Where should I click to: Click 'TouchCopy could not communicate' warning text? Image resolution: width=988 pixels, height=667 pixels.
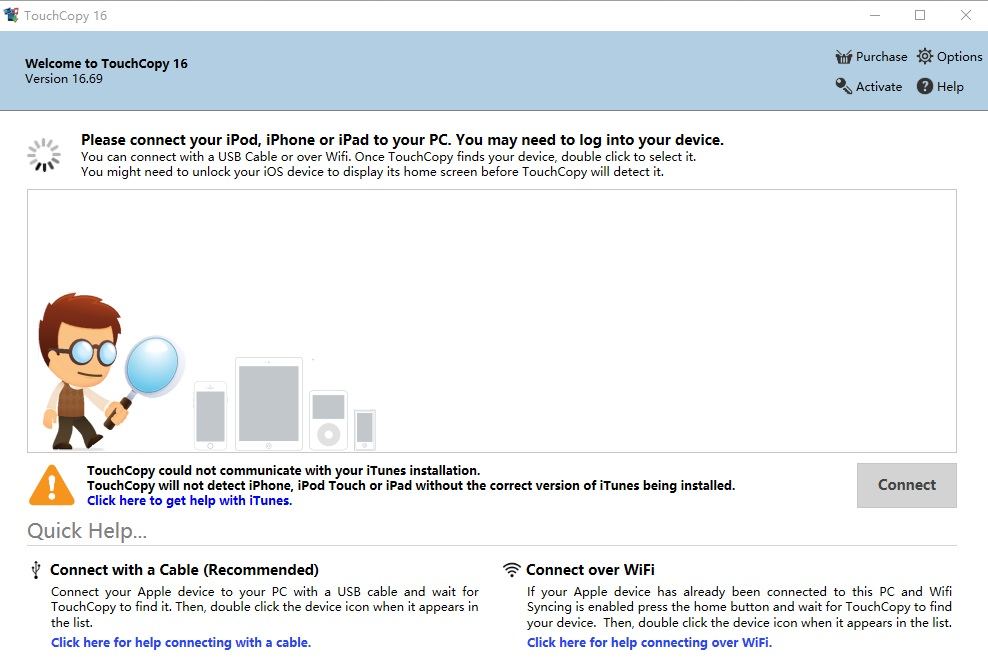pos(284,470)
